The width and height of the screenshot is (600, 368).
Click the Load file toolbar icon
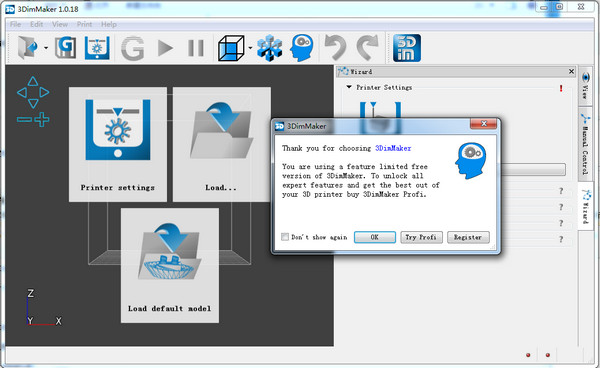28,47
